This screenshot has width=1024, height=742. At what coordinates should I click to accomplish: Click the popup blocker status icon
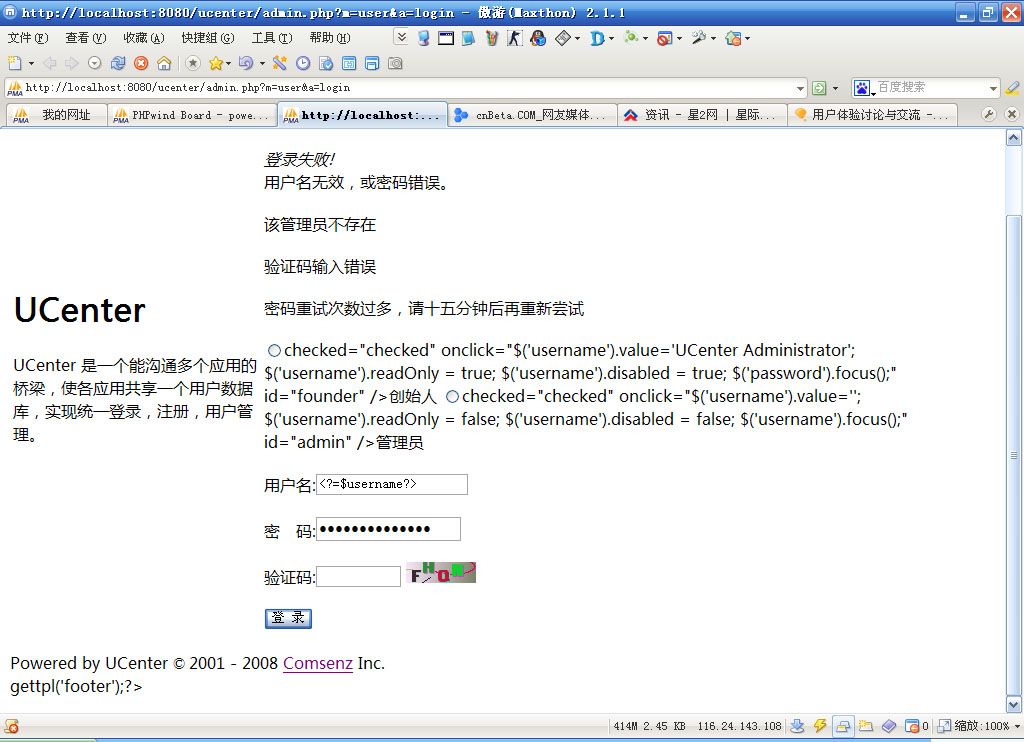point(912,726)
